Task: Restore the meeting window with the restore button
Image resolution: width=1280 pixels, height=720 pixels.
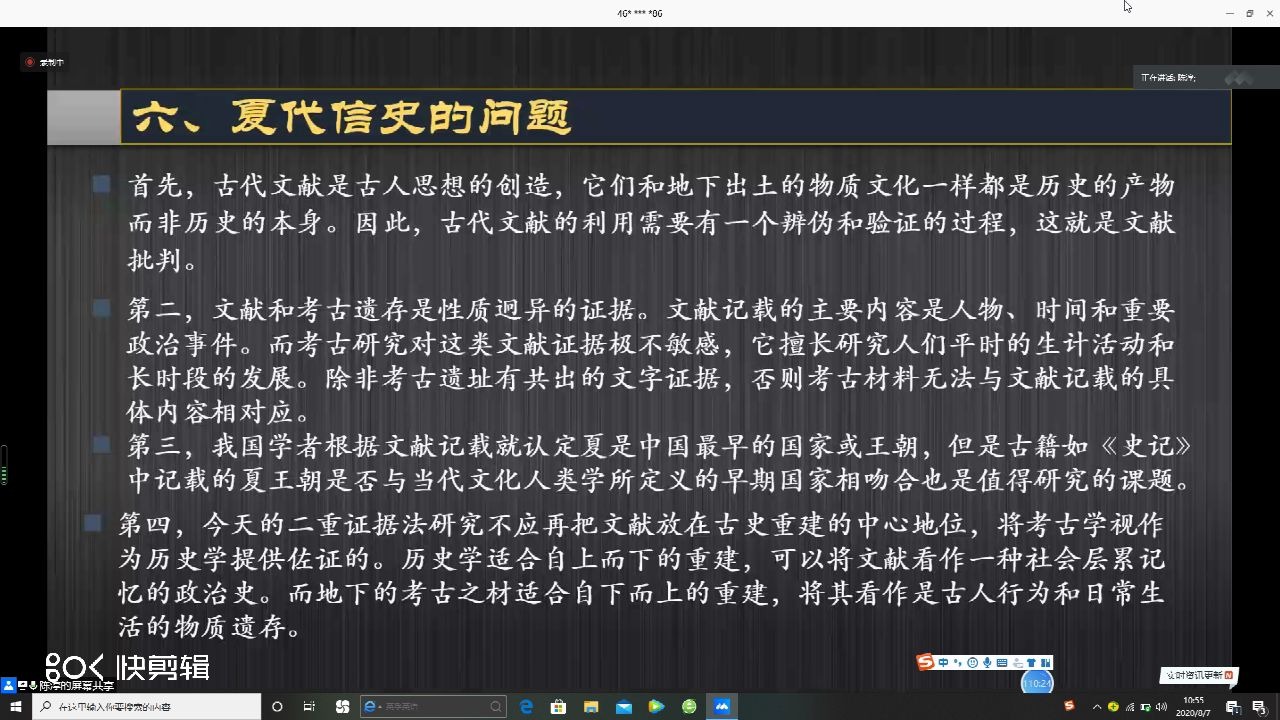Action: 1249,13
